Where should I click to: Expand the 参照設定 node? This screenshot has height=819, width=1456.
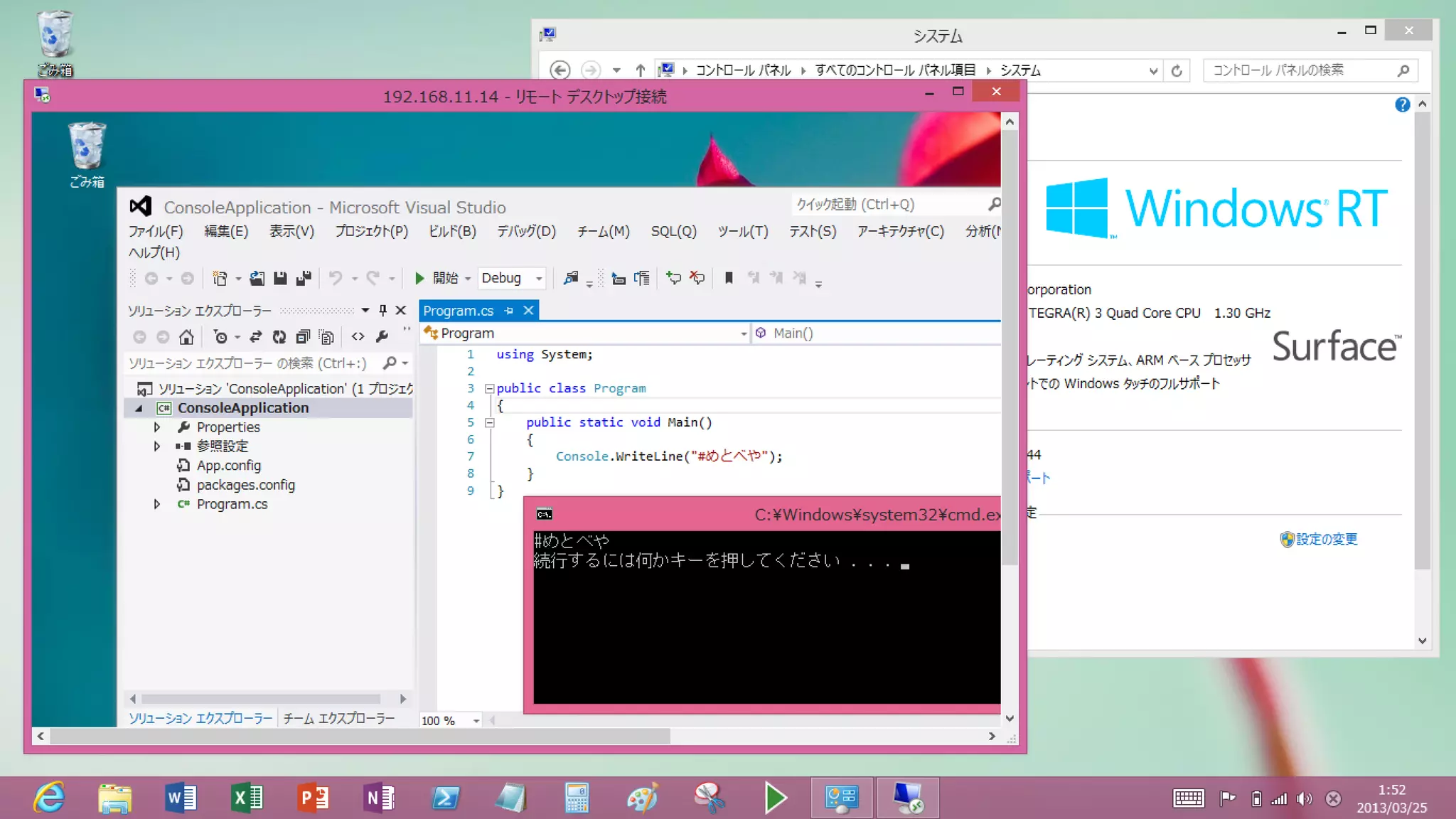coord(157,446)
